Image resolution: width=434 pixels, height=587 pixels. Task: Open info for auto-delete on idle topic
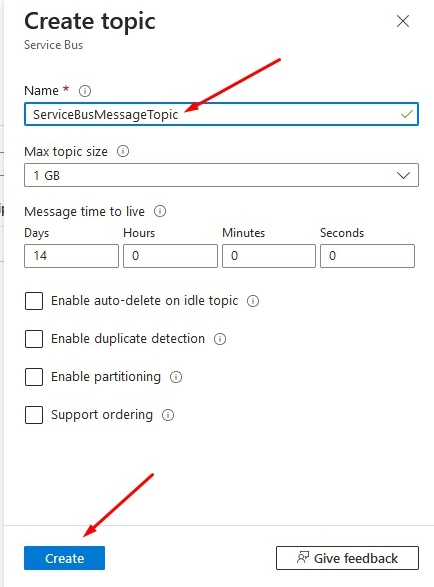click(x=253, y=301)
